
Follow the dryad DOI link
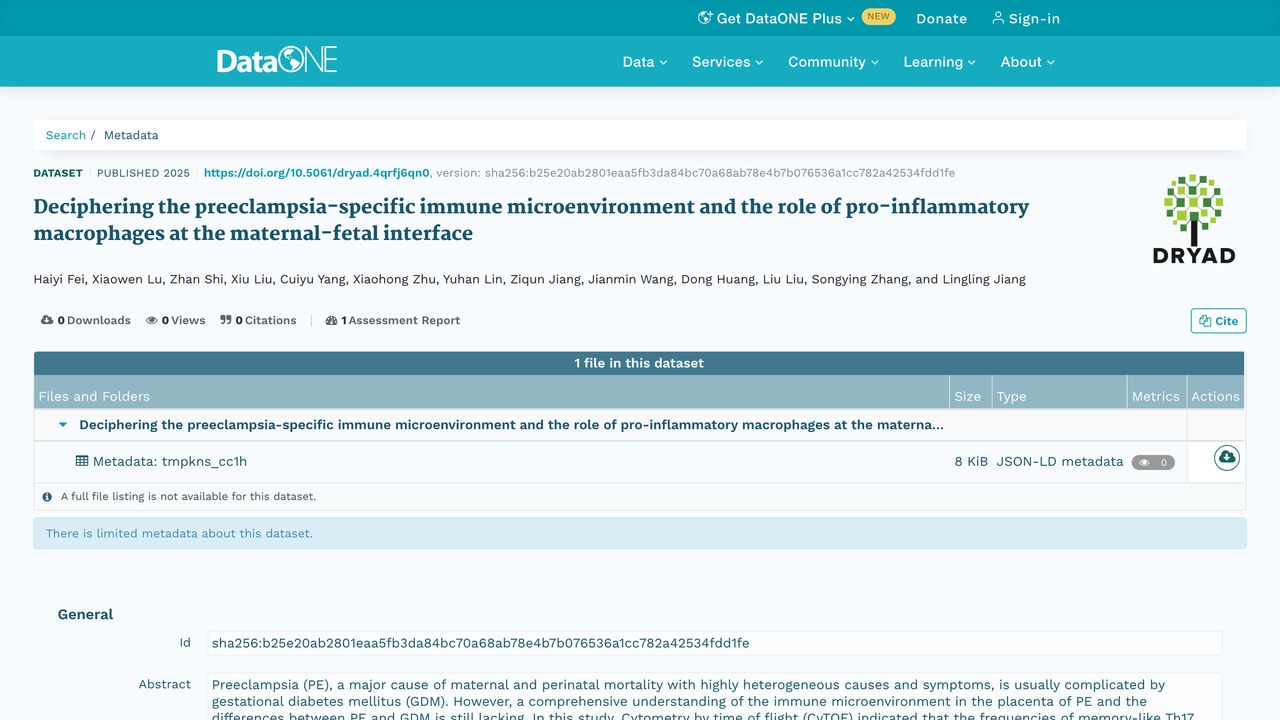point(317,173)
